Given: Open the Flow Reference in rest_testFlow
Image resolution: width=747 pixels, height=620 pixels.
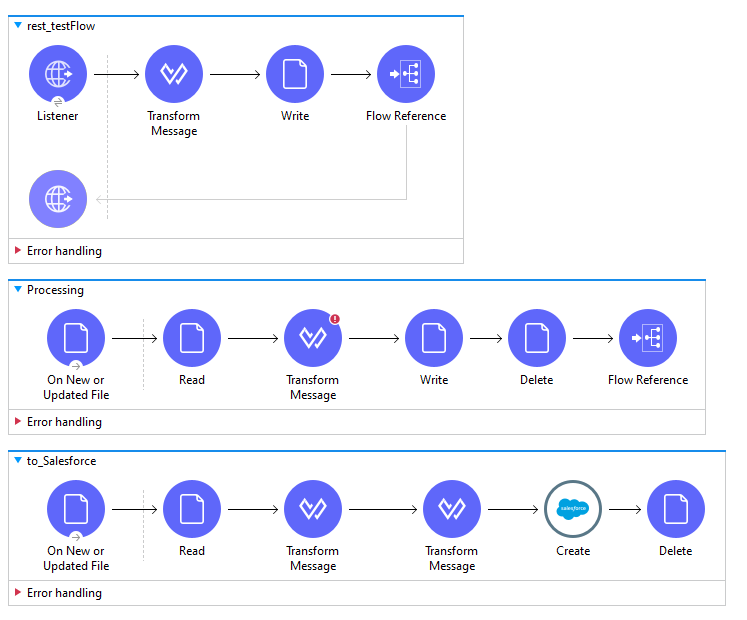Looking at the screenshot, I should (406, 75).
